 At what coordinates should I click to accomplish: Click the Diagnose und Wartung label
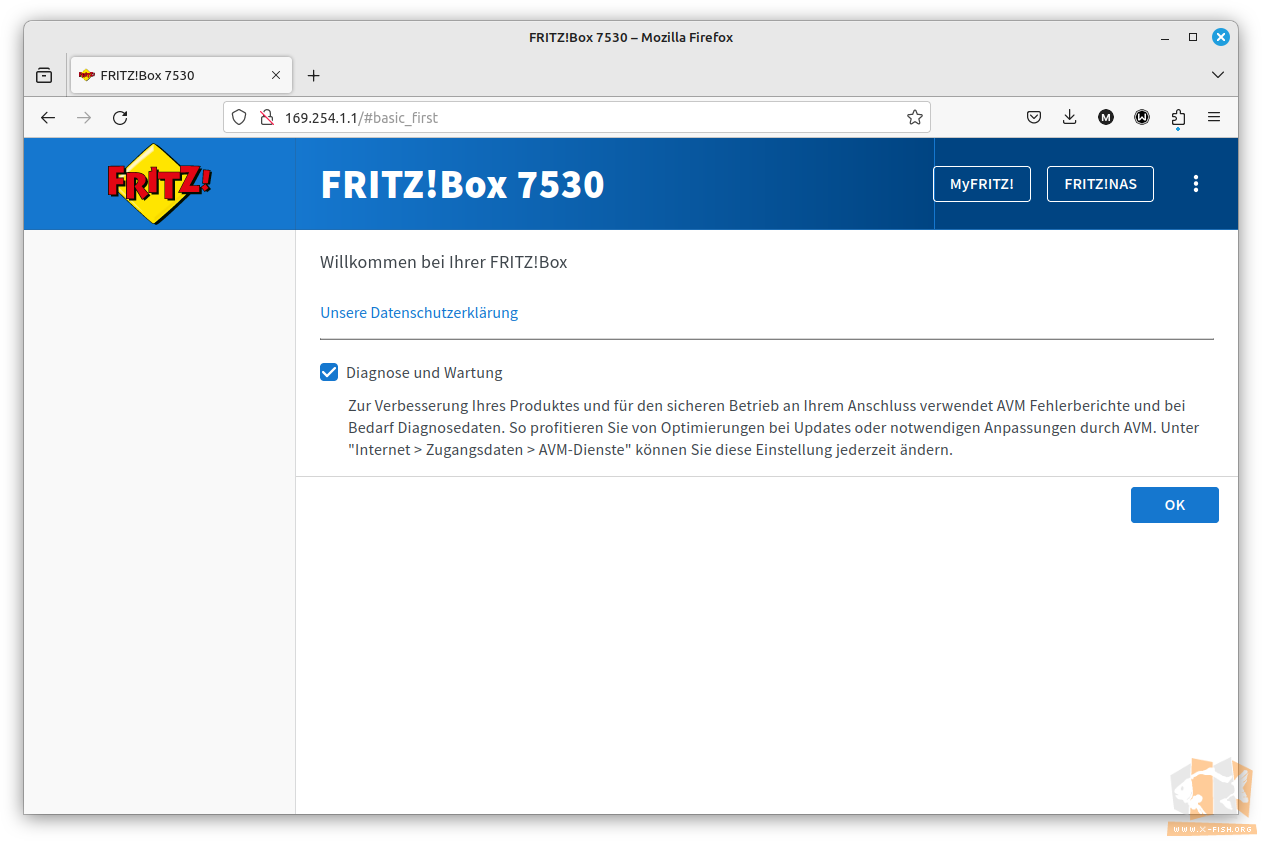[x=424, y=373]
